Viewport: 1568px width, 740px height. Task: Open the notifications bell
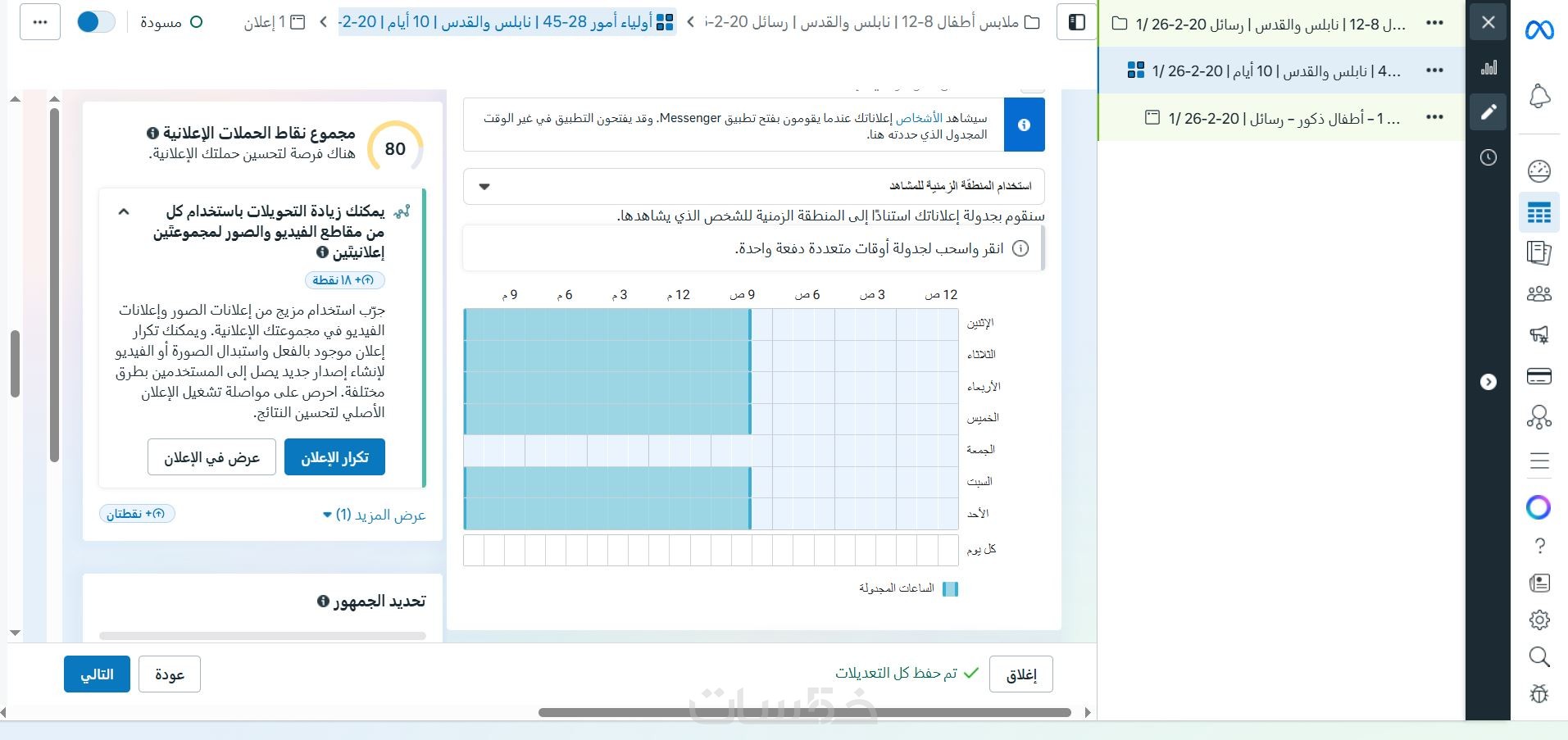(1539, 97)
